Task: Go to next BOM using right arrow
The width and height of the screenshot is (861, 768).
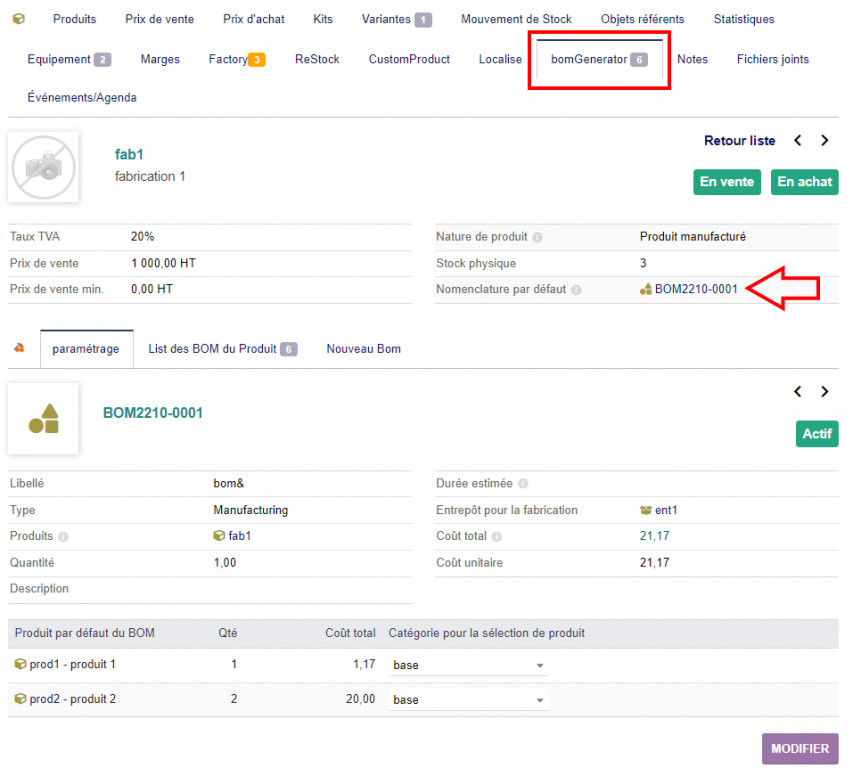Action: (x=825, y=392)
